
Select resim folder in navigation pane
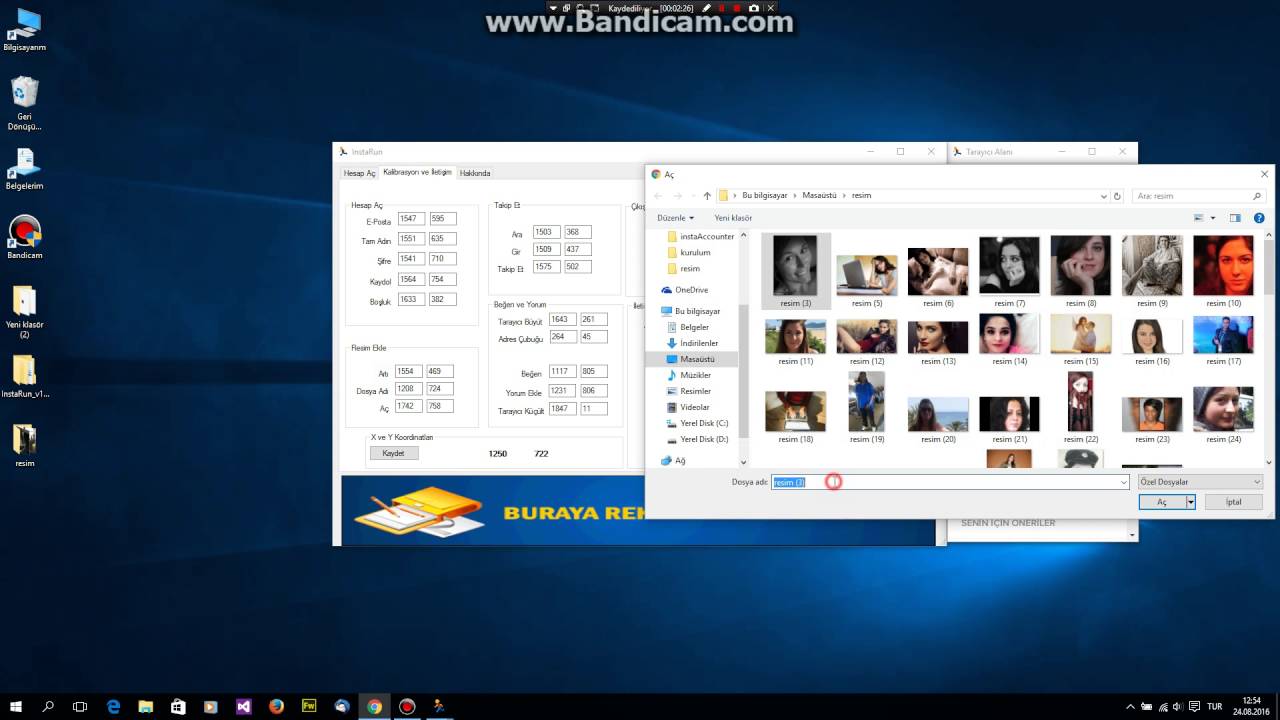click(682, 269)
